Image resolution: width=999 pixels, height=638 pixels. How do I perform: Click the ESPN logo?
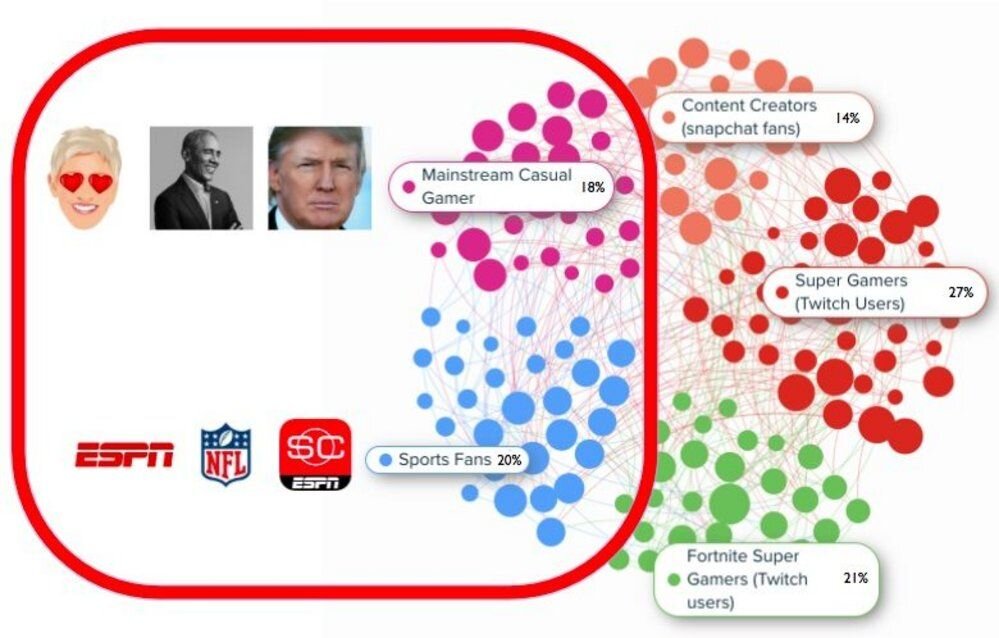click(x=124, y=454)
